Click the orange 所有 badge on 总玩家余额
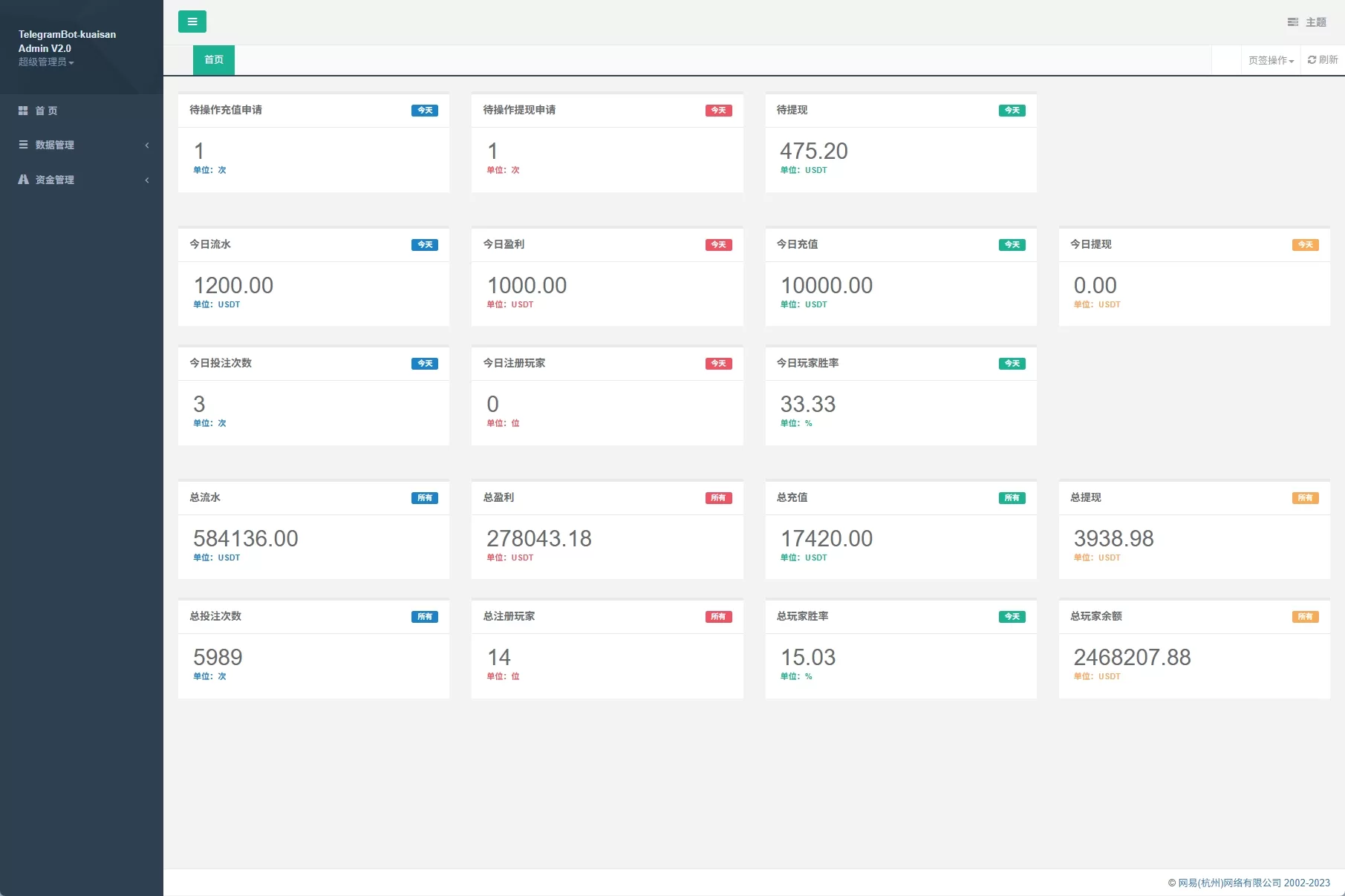 point(1305,617)
